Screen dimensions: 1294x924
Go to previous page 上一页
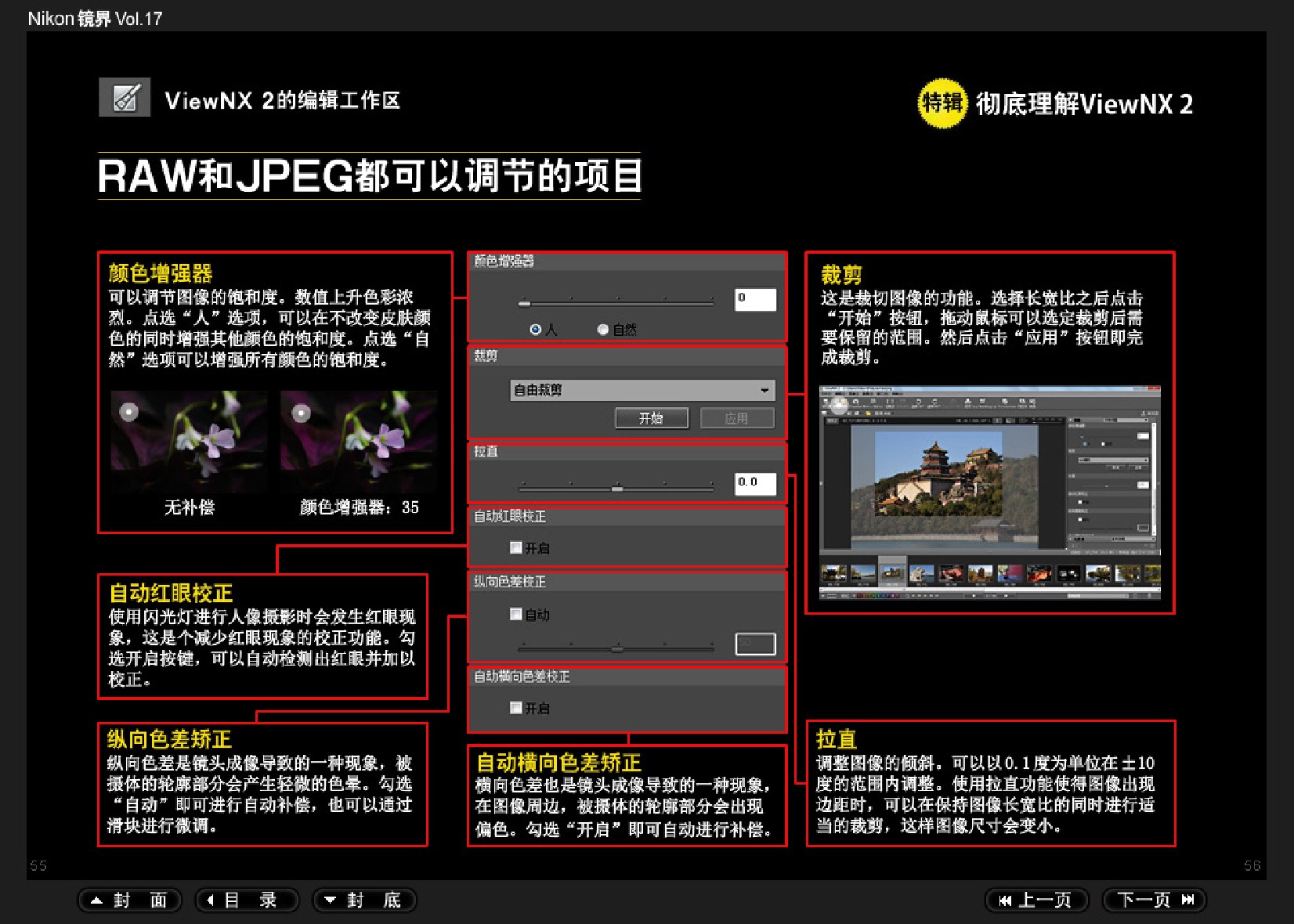tap(1036, 900)
